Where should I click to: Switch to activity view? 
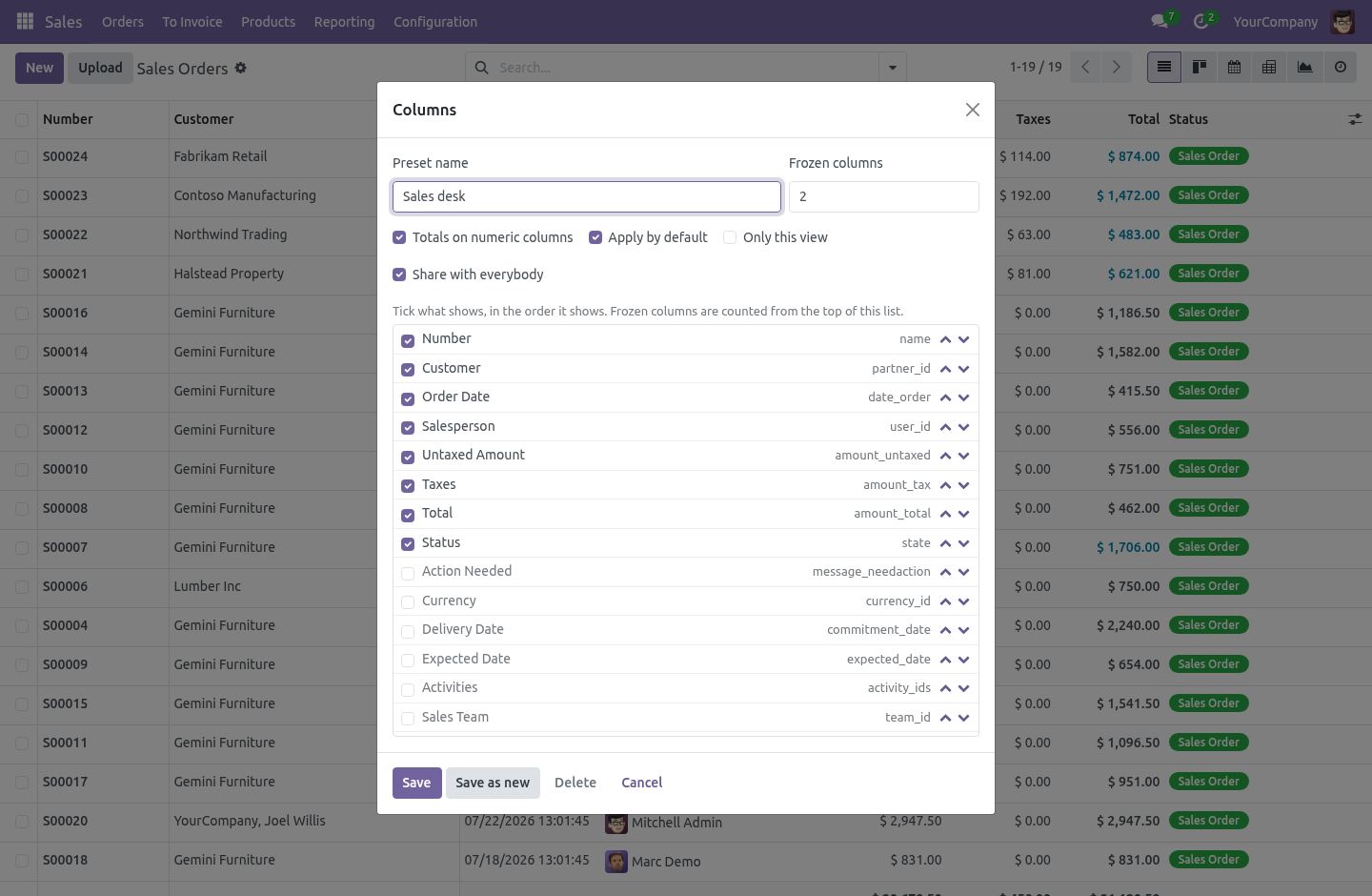[x=1341, y=67]
